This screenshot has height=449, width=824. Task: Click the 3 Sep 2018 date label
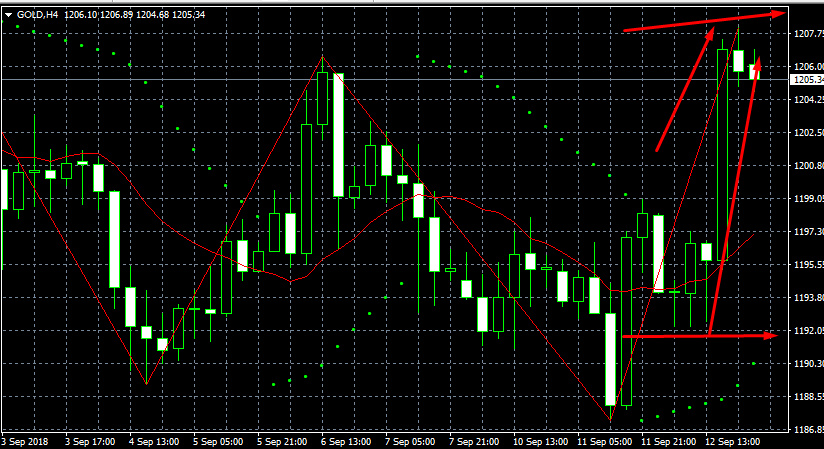click(25, 442)
